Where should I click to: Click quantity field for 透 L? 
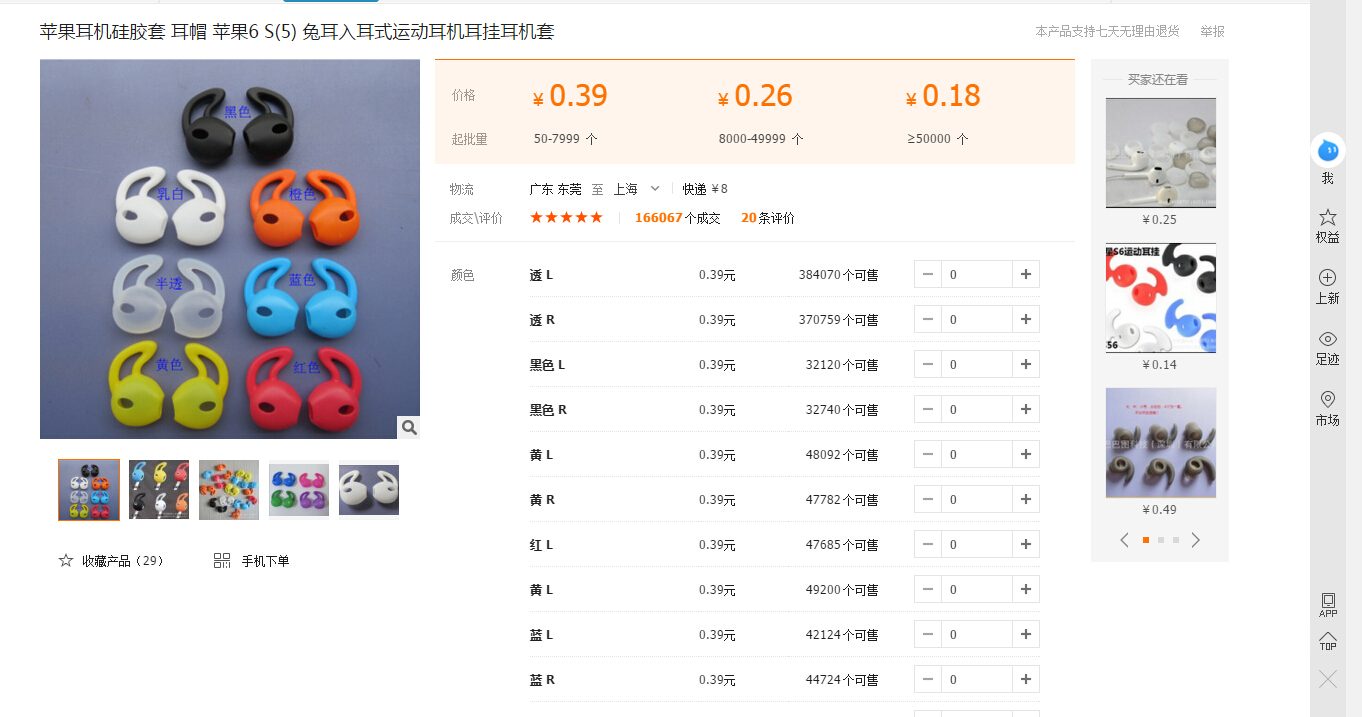click(977, 274)
